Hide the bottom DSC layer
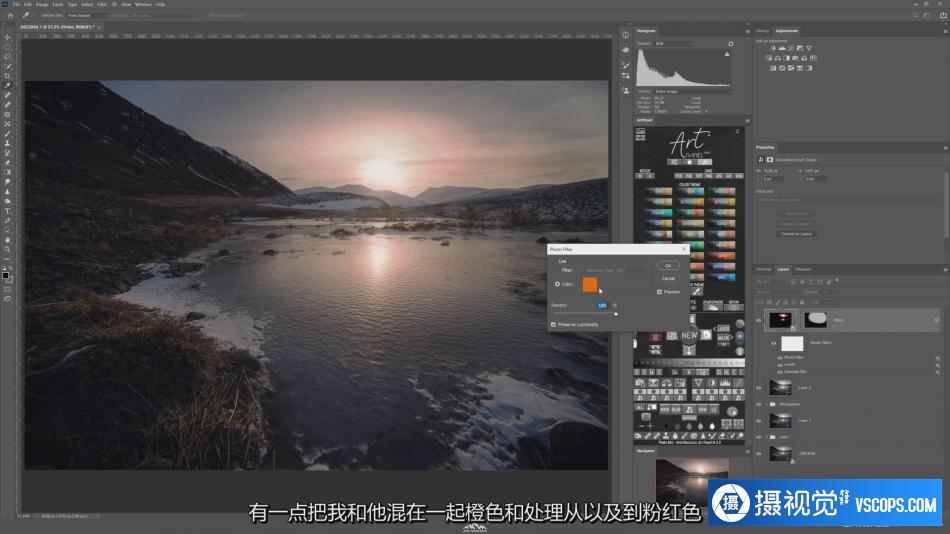The width and height of the screenshot is (950, 534). point(759,453)
